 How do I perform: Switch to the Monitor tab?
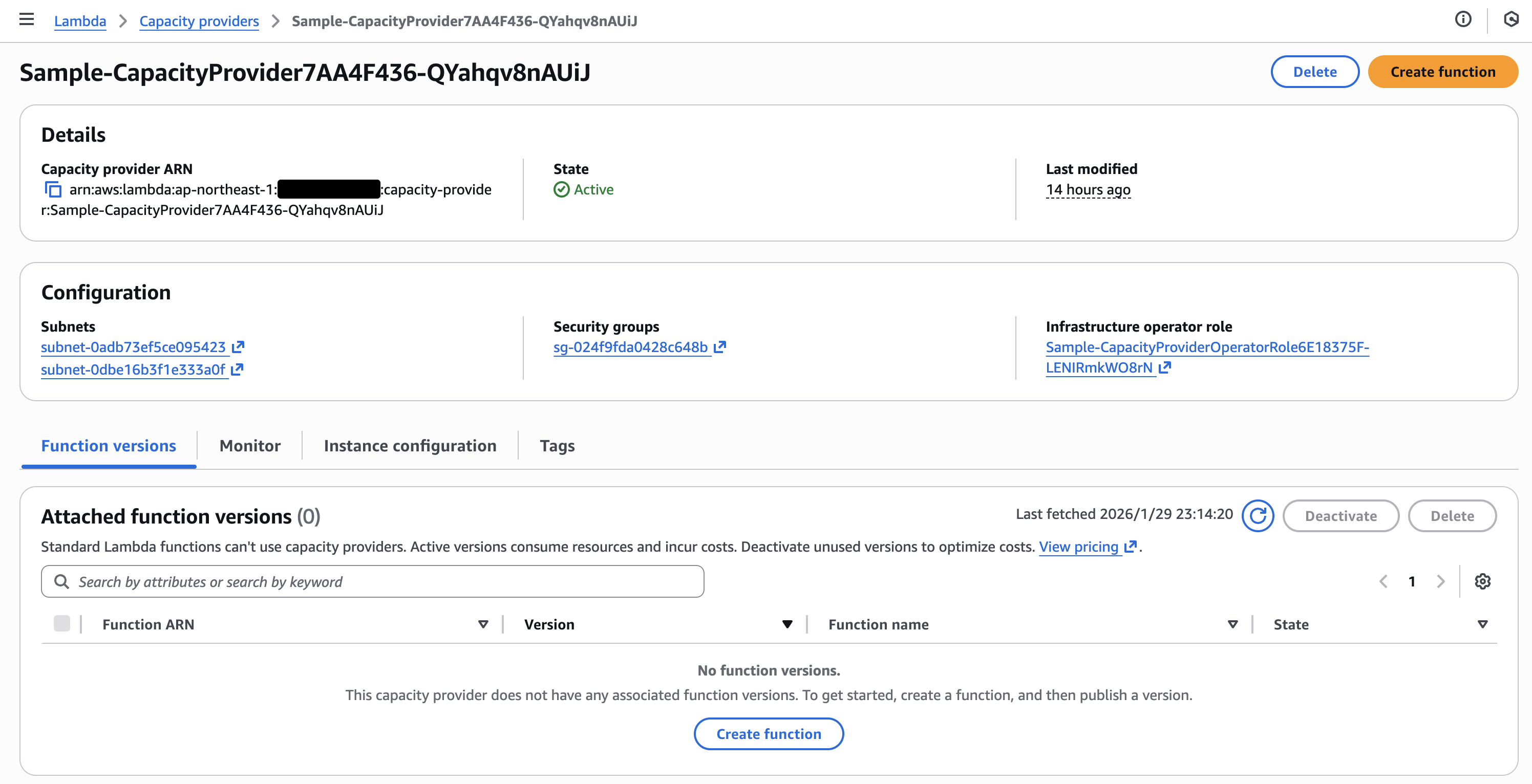249,445
